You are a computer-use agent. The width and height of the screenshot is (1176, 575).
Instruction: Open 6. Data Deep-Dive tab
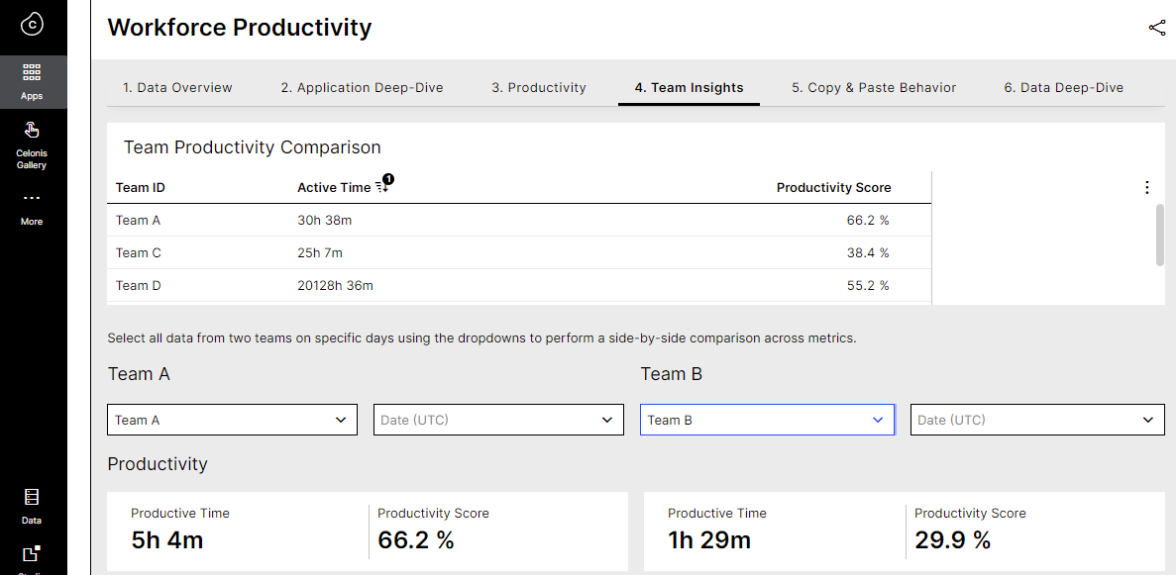click(x=1064, y=88)
